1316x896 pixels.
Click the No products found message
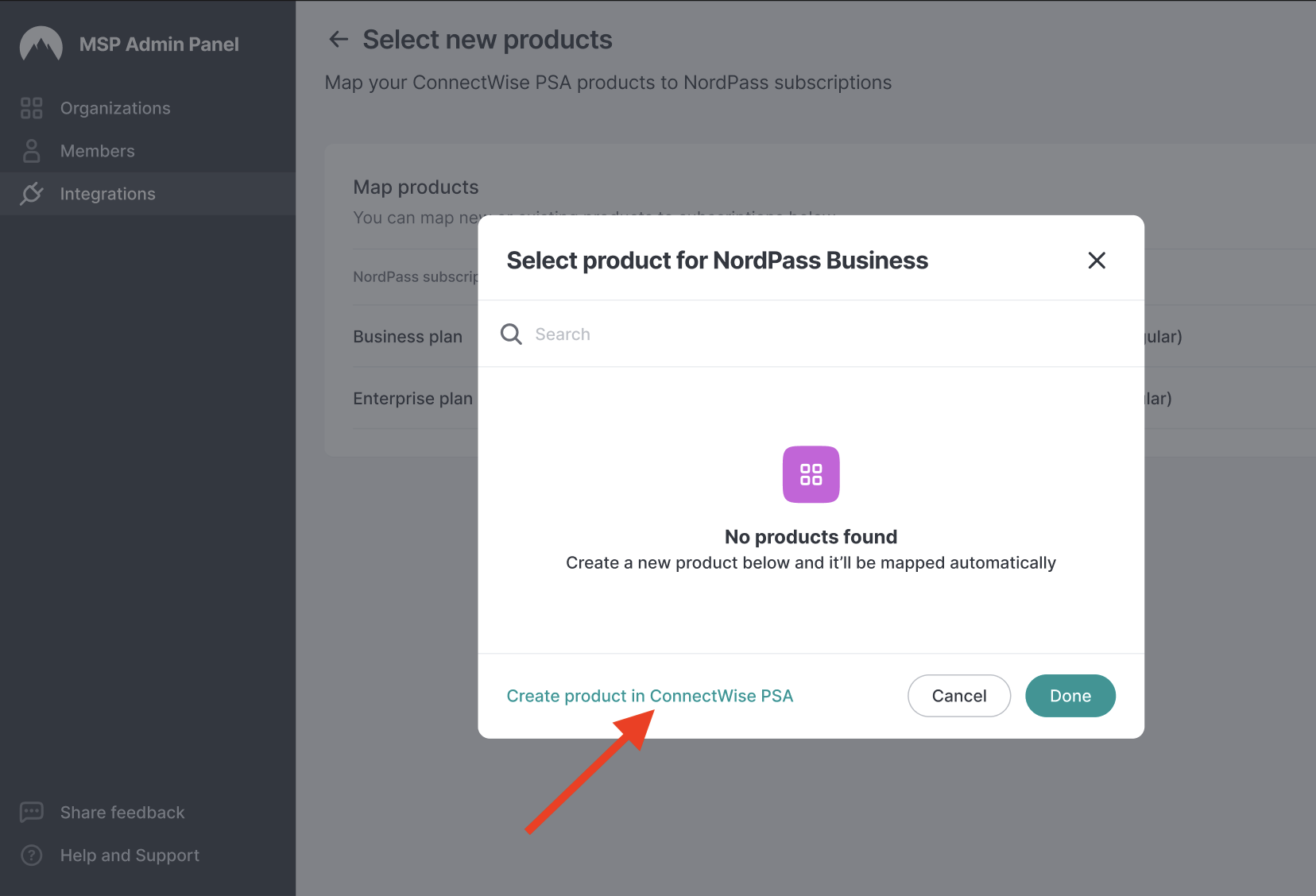pyautogui.click(x=811, y=537)
